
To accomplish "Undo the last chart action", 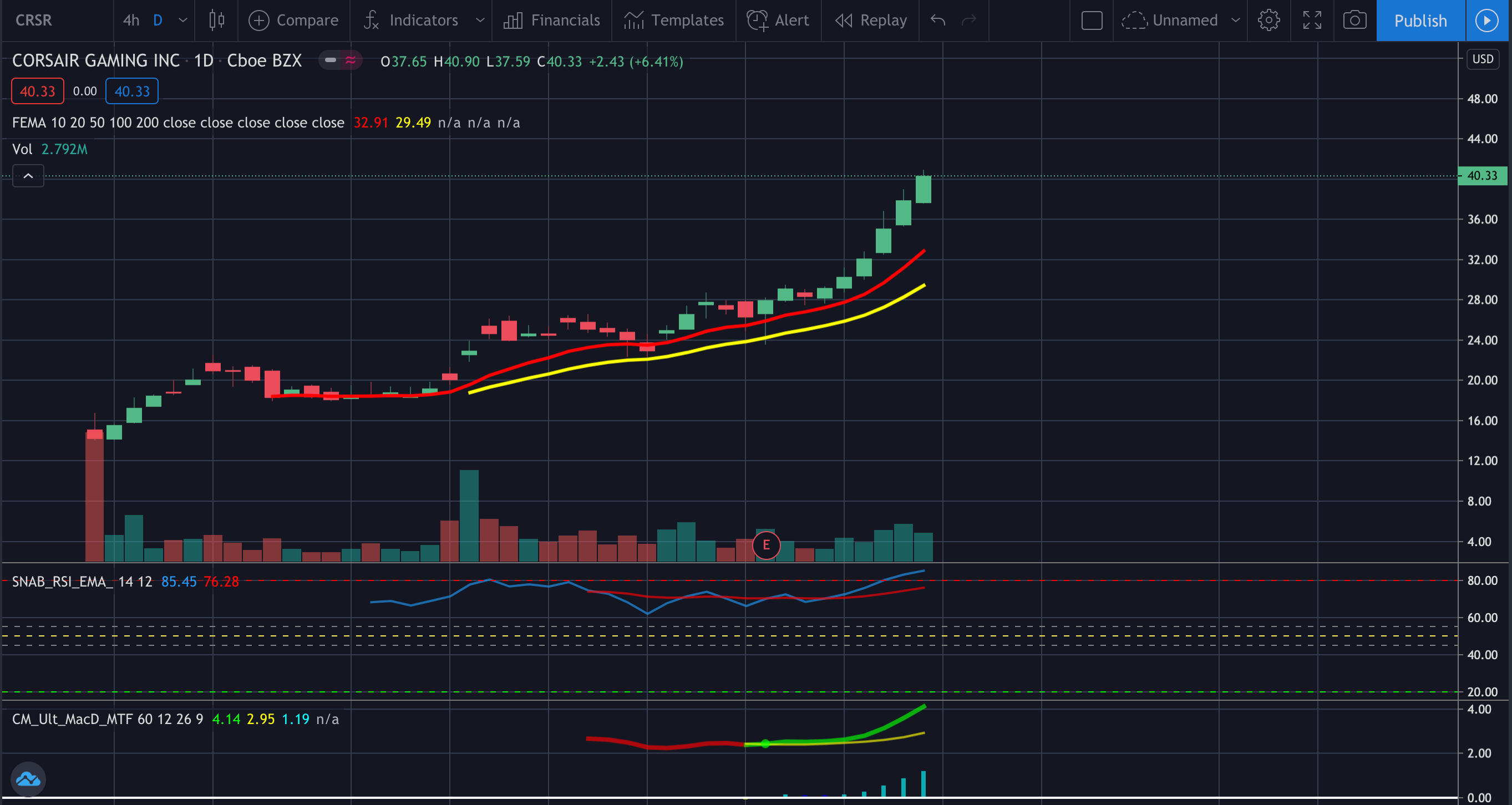I will (938, 21).
